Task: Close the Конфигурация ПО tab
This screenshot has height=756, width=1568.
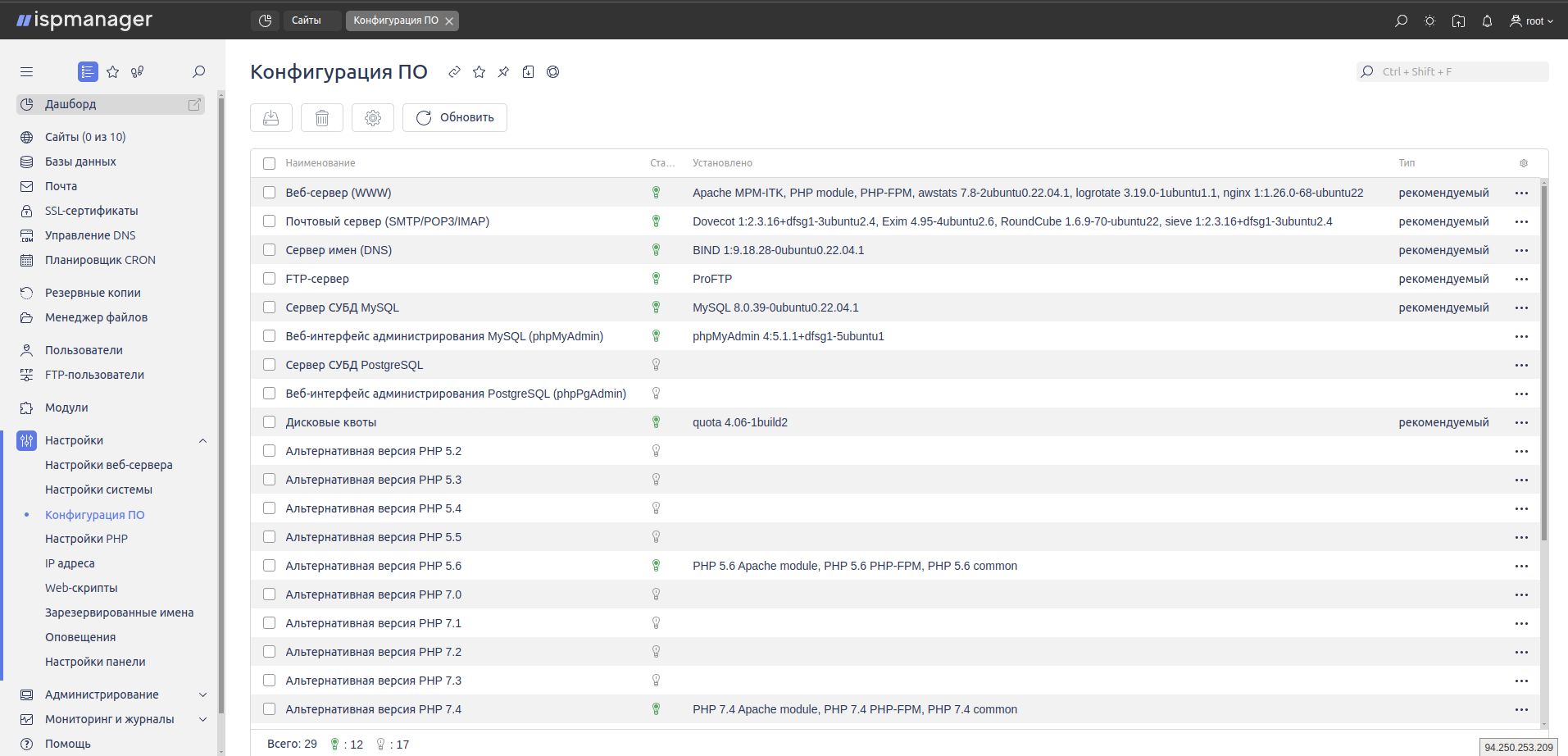Action: (449, 21)
